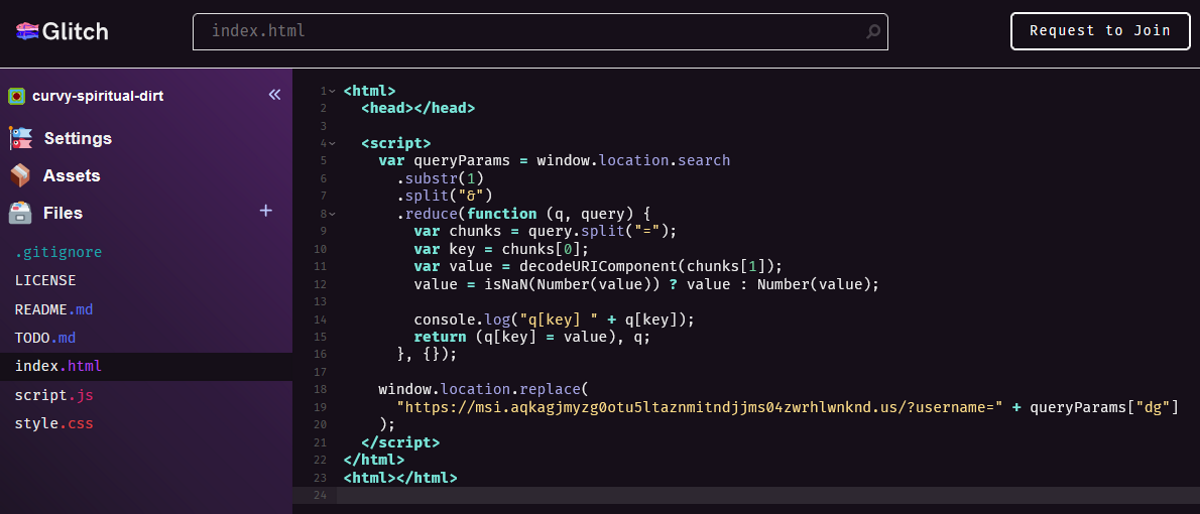
Task: Focus the index.html search field
Action: tap(540, 31)
